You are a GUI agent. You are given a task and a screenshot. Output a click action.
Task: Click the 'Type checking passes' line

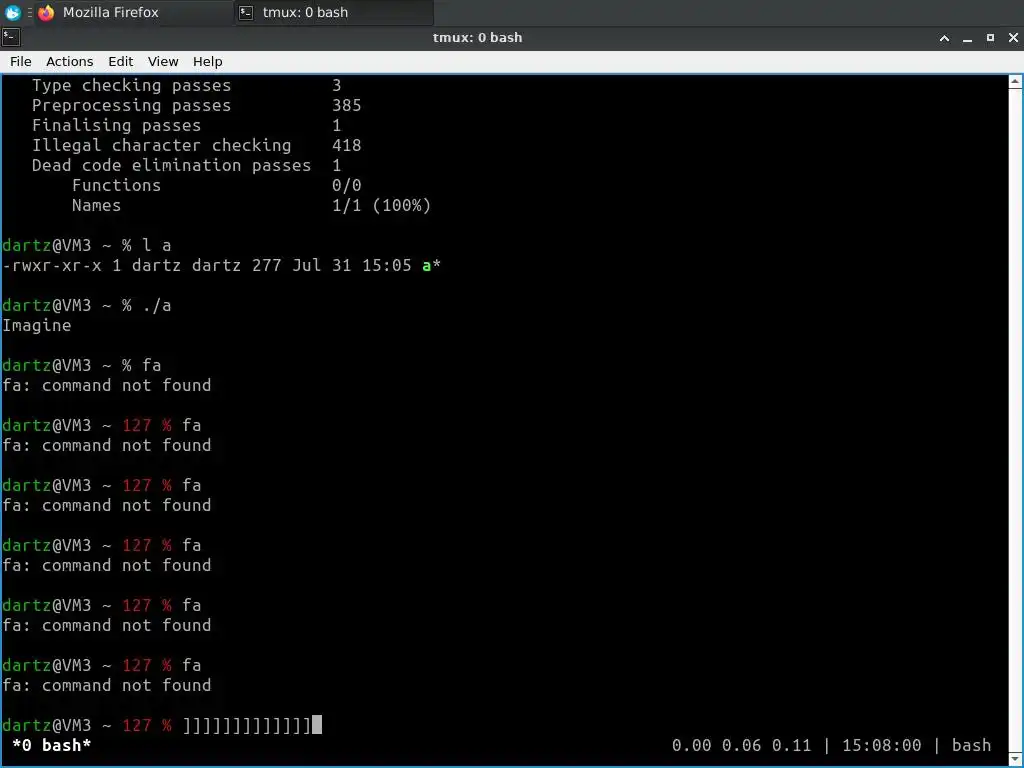[186, 85]
